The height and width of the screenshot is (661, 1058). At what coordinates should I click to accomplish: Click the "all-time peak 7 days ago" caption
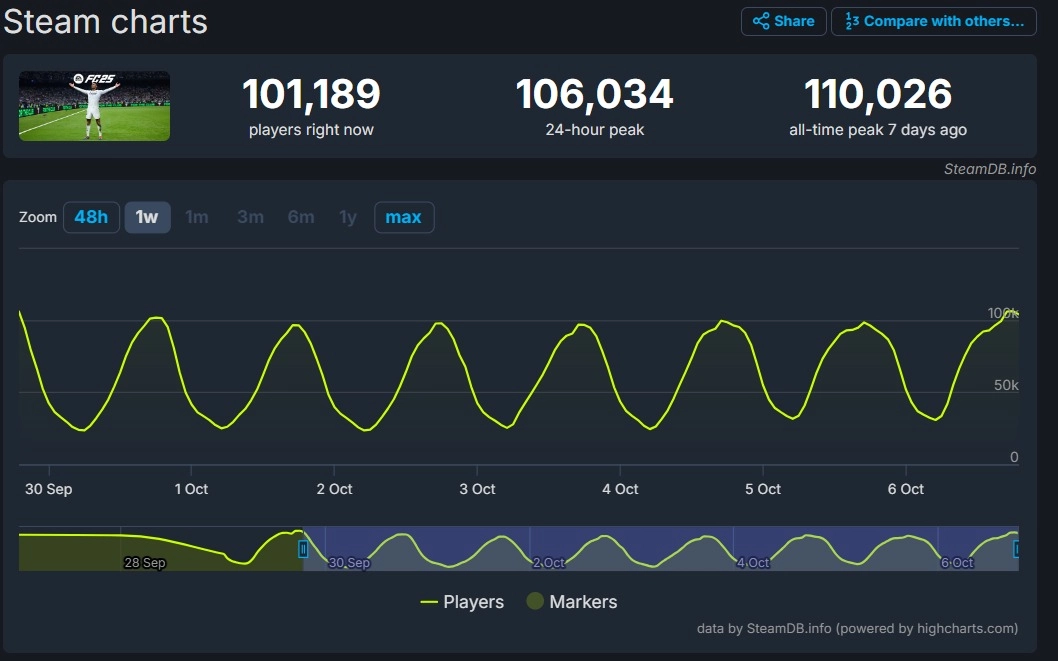pos(878,130)
